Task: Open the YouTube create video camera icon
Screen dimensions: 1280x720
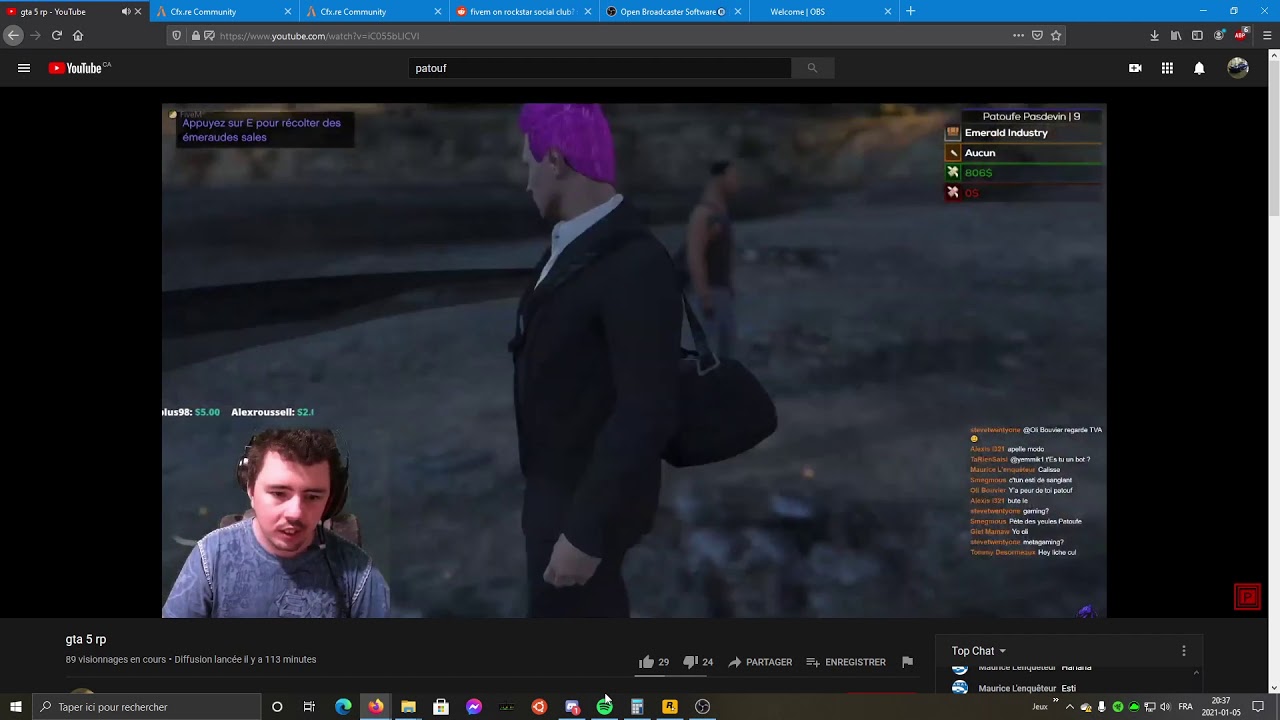Action: click(x=1135, y=68)
